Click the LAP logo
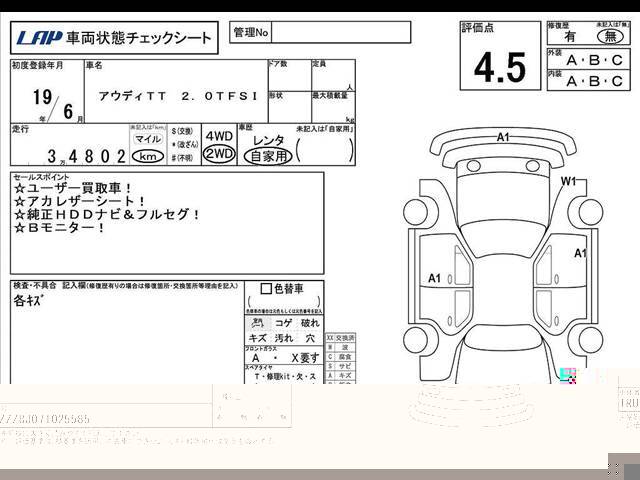This screenshot has height=480, width=640. (x=39, y=38)
